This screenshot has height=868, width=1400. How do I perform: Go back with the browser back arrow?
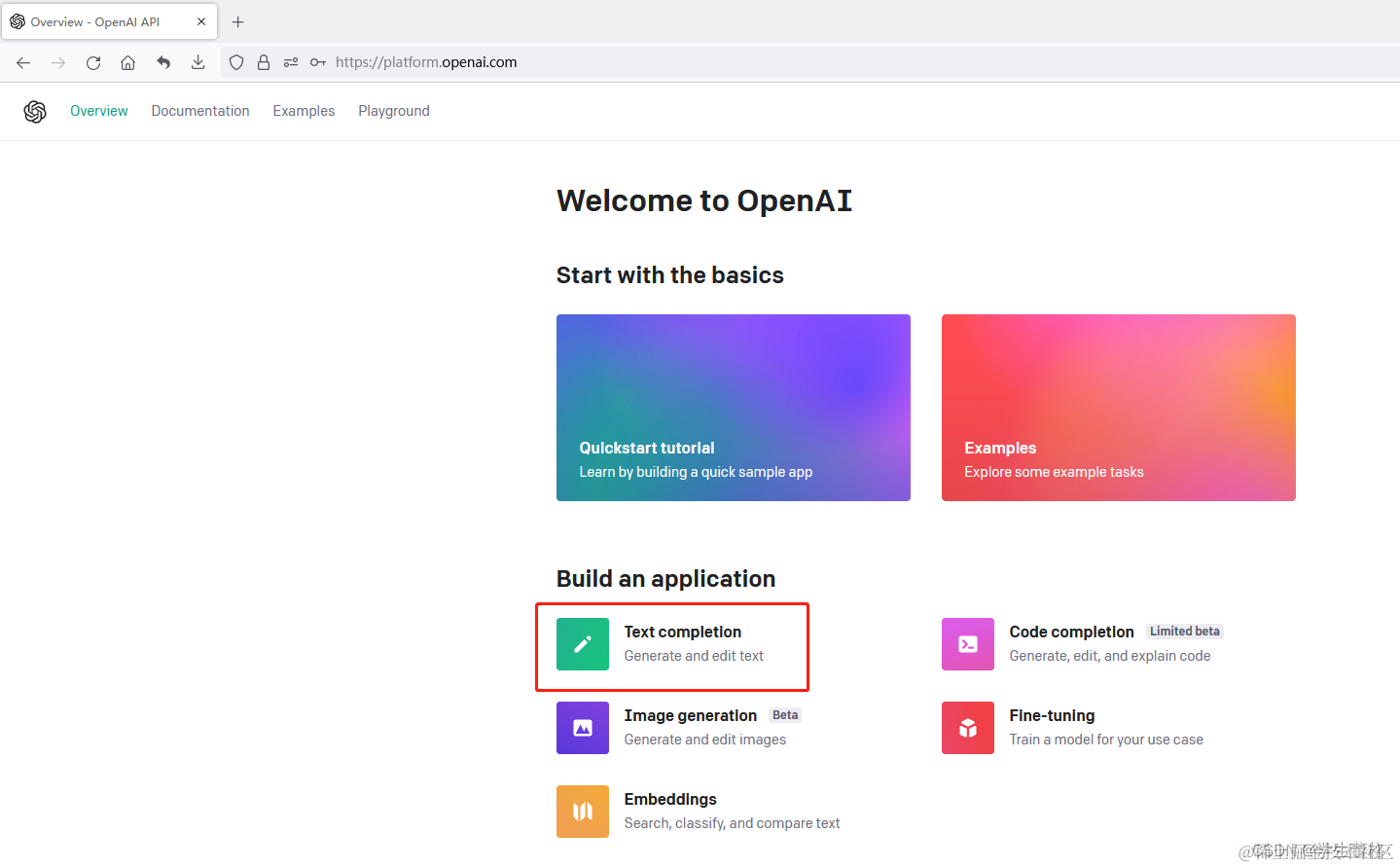23,62
